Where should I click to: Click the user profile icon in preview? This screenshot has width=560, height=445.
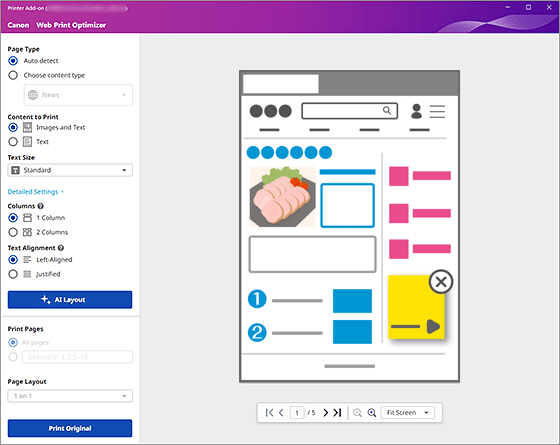tap(416, 111)
